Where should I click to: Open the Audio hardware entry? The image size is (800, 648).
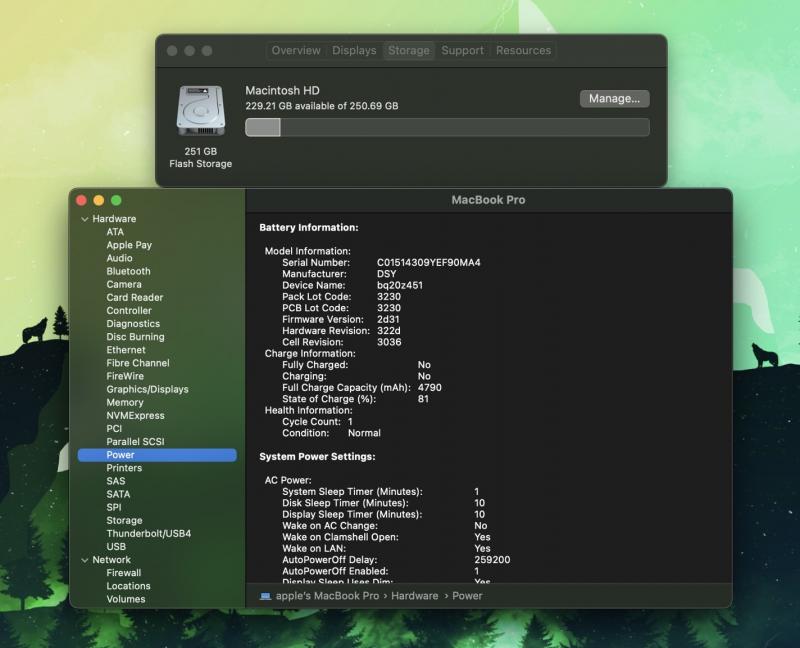click(x=119, y=258)
